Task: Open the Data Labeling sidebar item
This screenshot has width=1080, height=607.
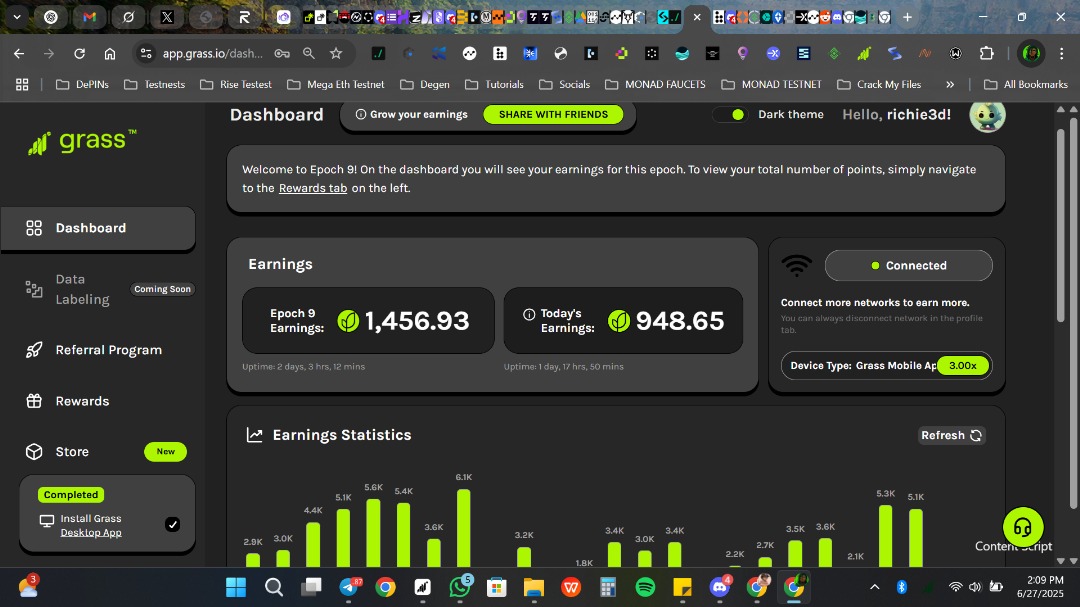Action: click(x=98, y=289)
